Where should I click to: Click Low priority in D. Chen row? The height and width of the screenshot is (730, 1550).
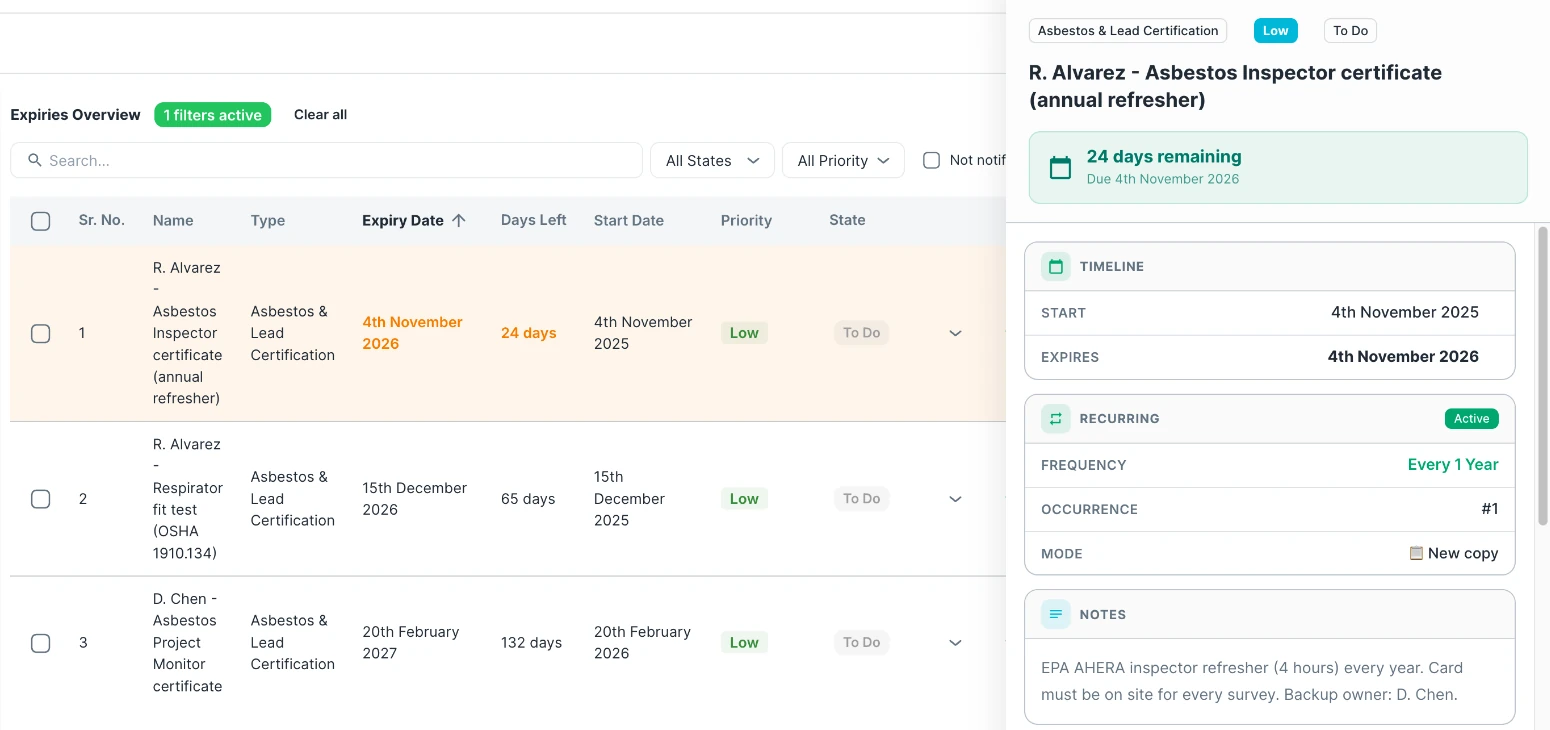(x=744, y=643)
